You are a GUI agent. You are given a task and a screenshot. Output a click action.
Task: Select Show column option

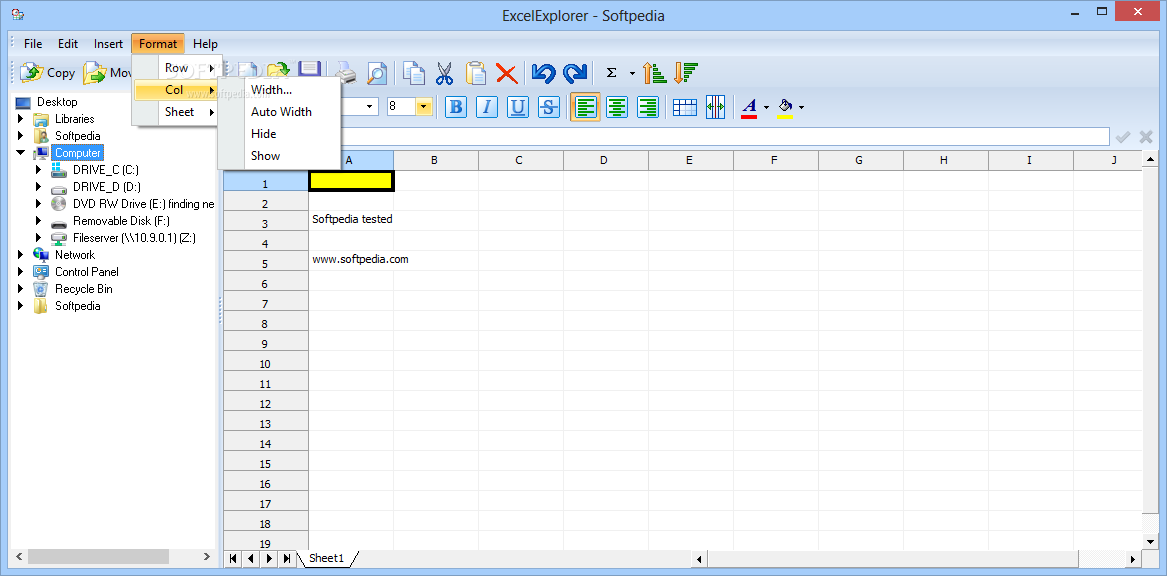tap(279, 156)
